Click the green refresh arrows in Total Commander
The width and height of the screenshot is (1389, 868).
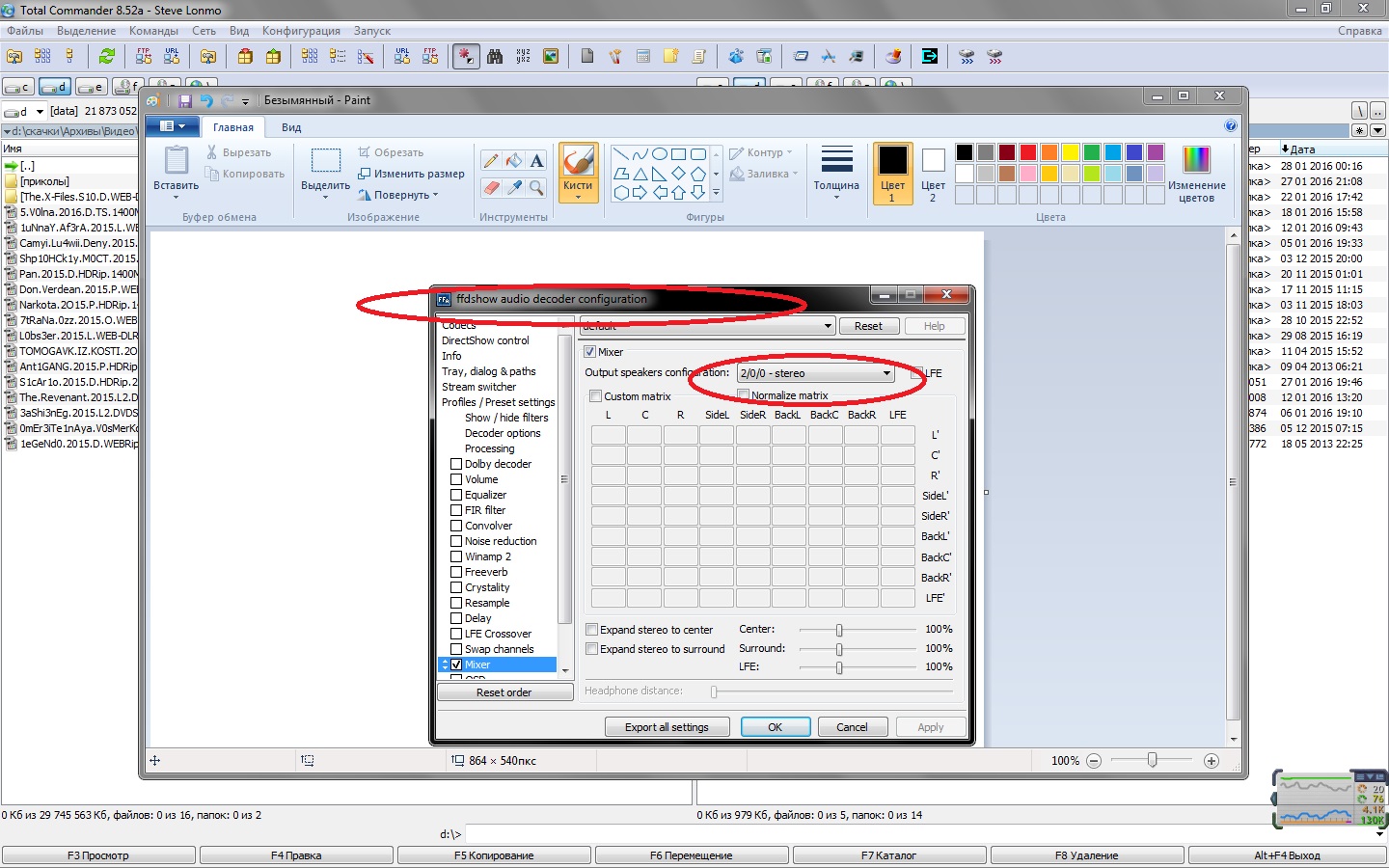(x=107, y=56)
